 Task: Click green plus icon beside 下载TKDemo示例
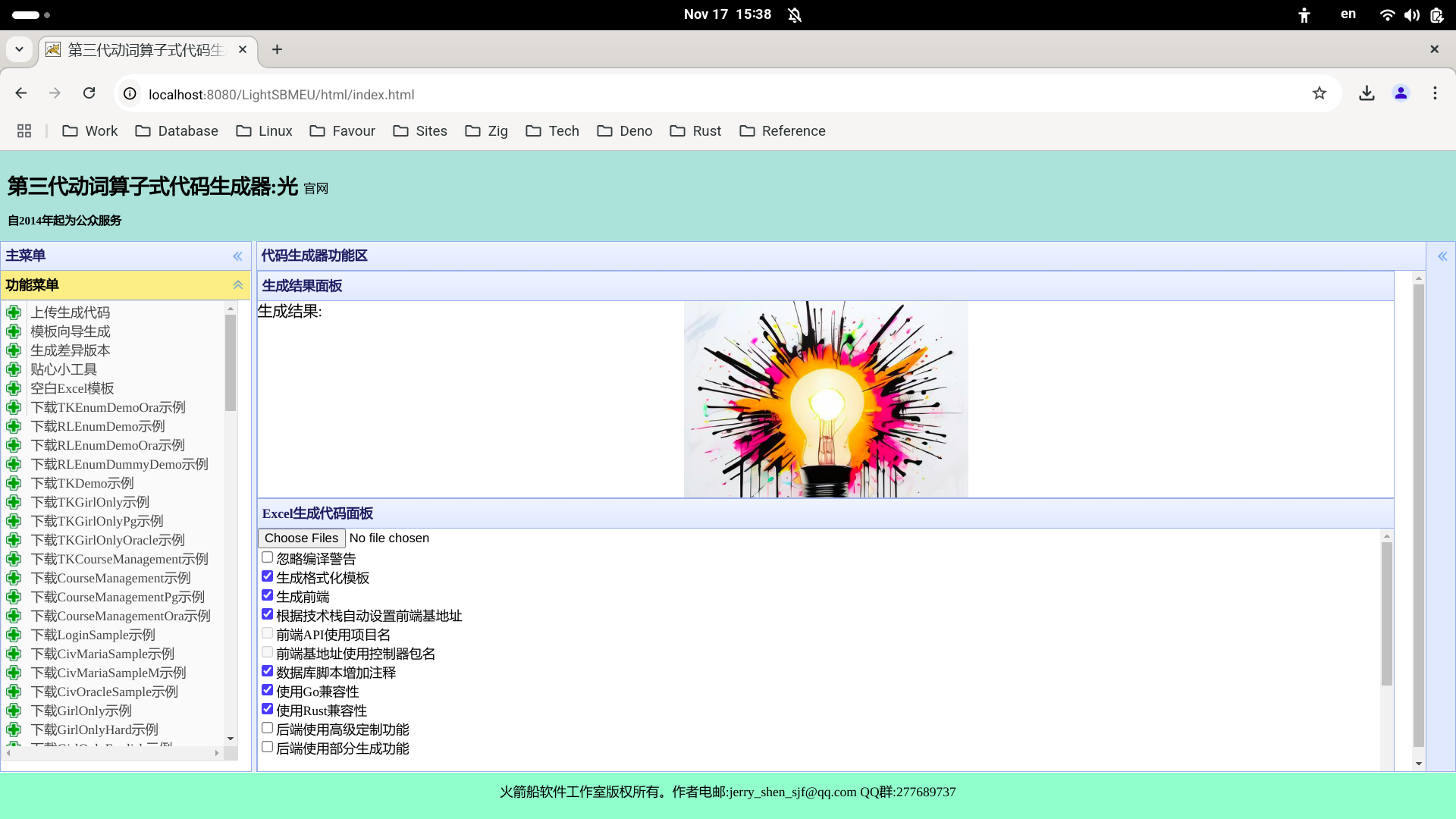[14, 483]
